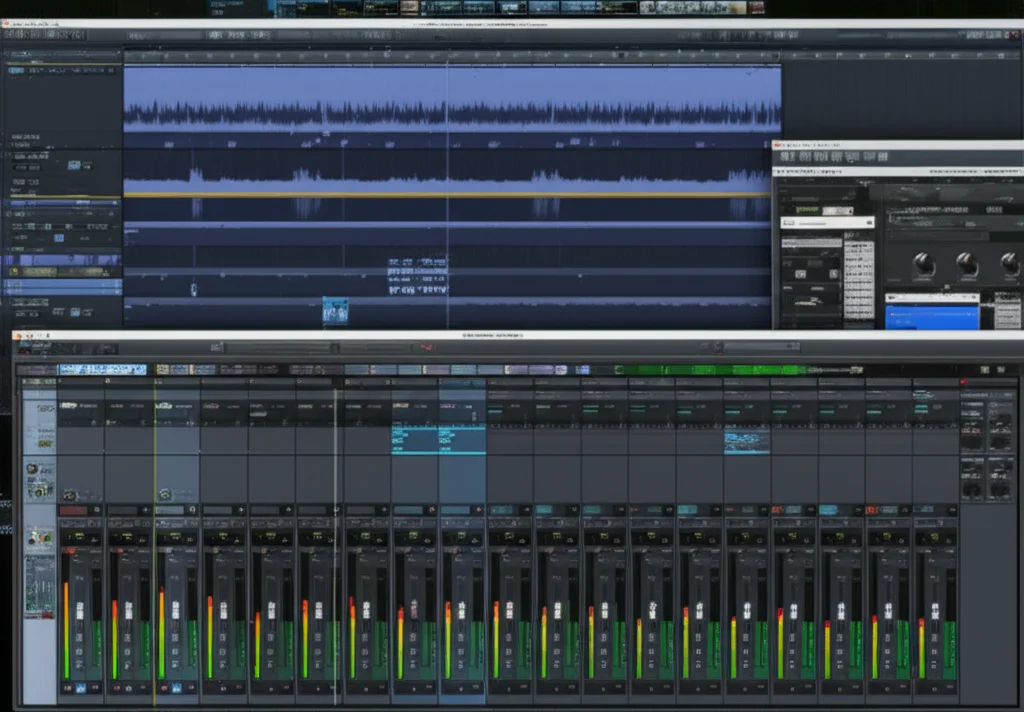The height and width of the screenshot is (712, 1024).
Task: Click small icon beside first channel's red label
Action: [x=97, y=510]
